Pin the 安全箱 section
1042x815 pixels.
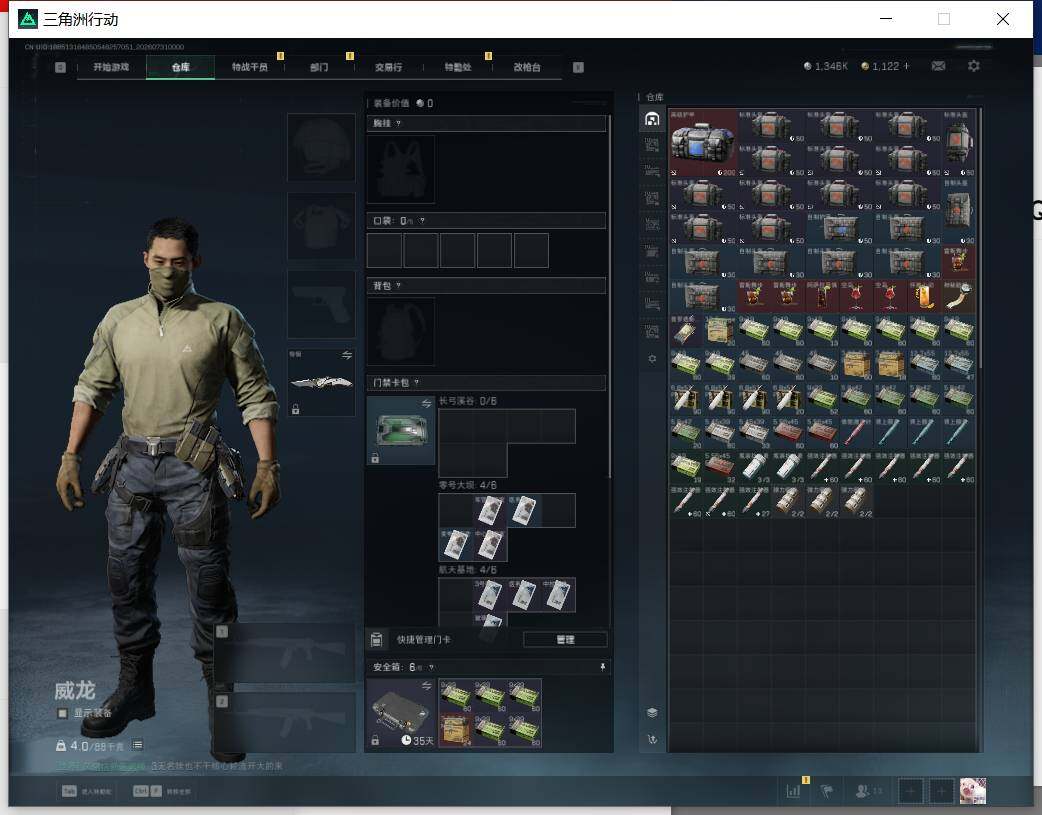603,667
